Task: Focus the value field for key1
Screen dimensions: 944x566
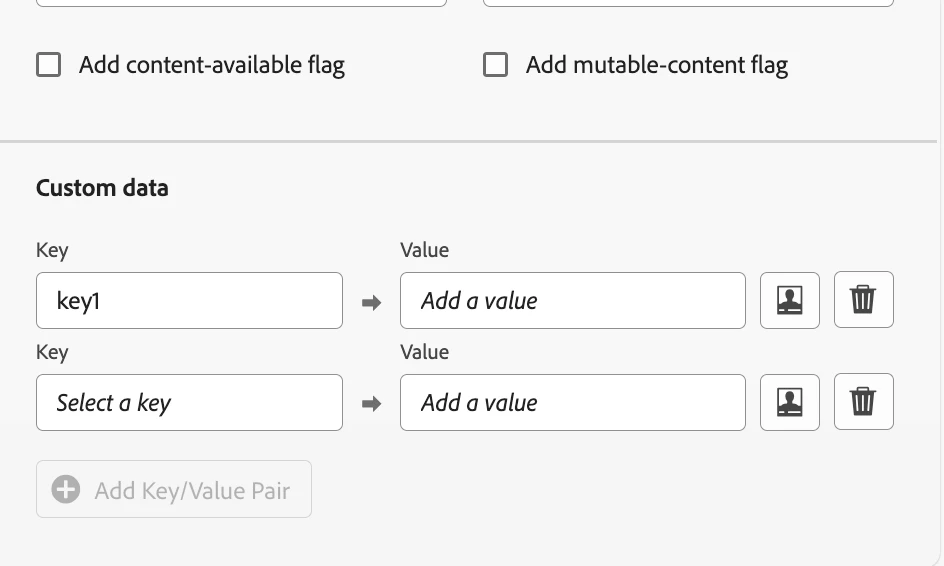Action: pyautogui.click(x=572, y=300)
